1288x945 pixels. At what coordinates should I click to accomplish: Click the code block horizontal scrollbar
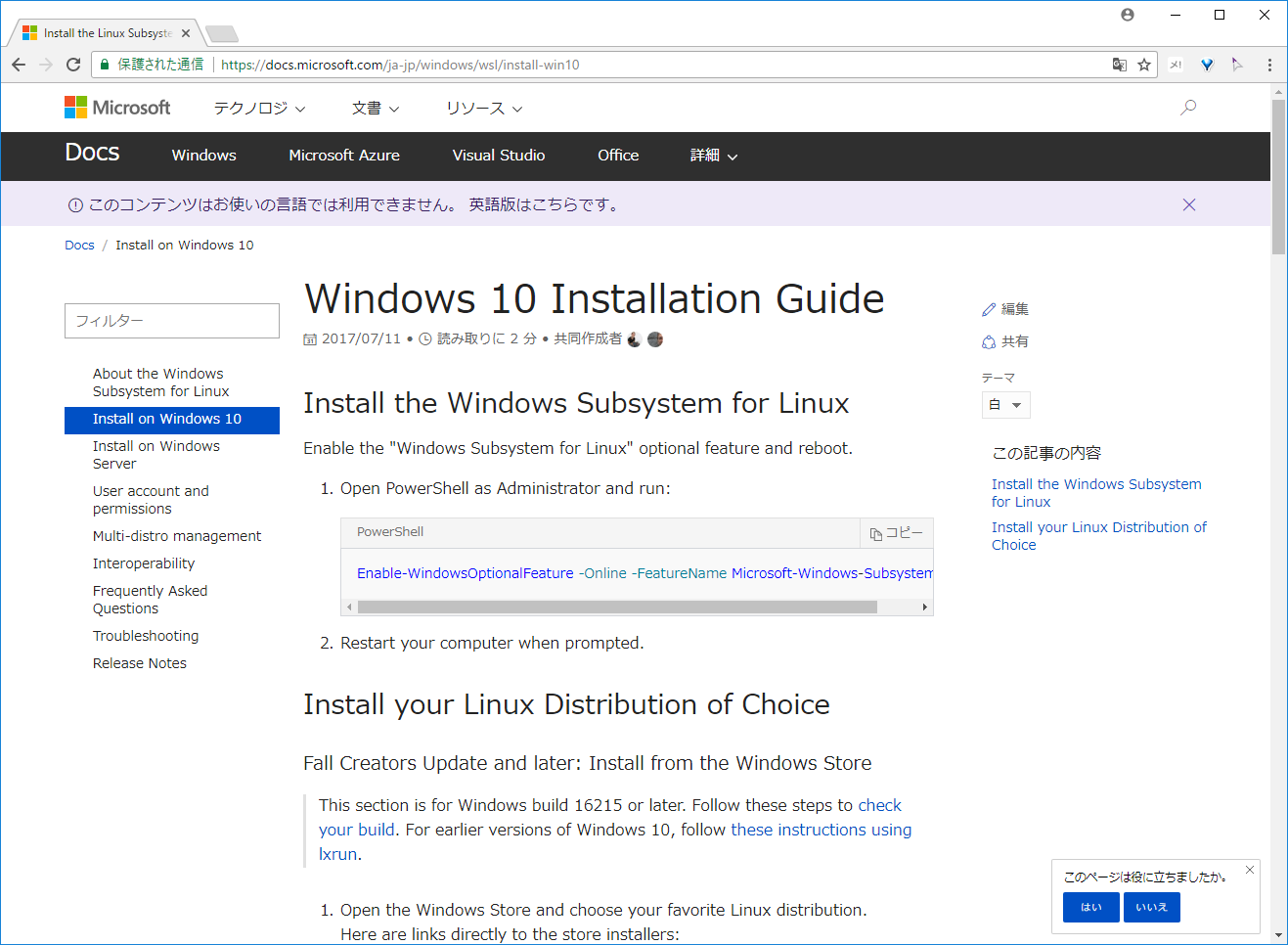(x=617, y=607)
